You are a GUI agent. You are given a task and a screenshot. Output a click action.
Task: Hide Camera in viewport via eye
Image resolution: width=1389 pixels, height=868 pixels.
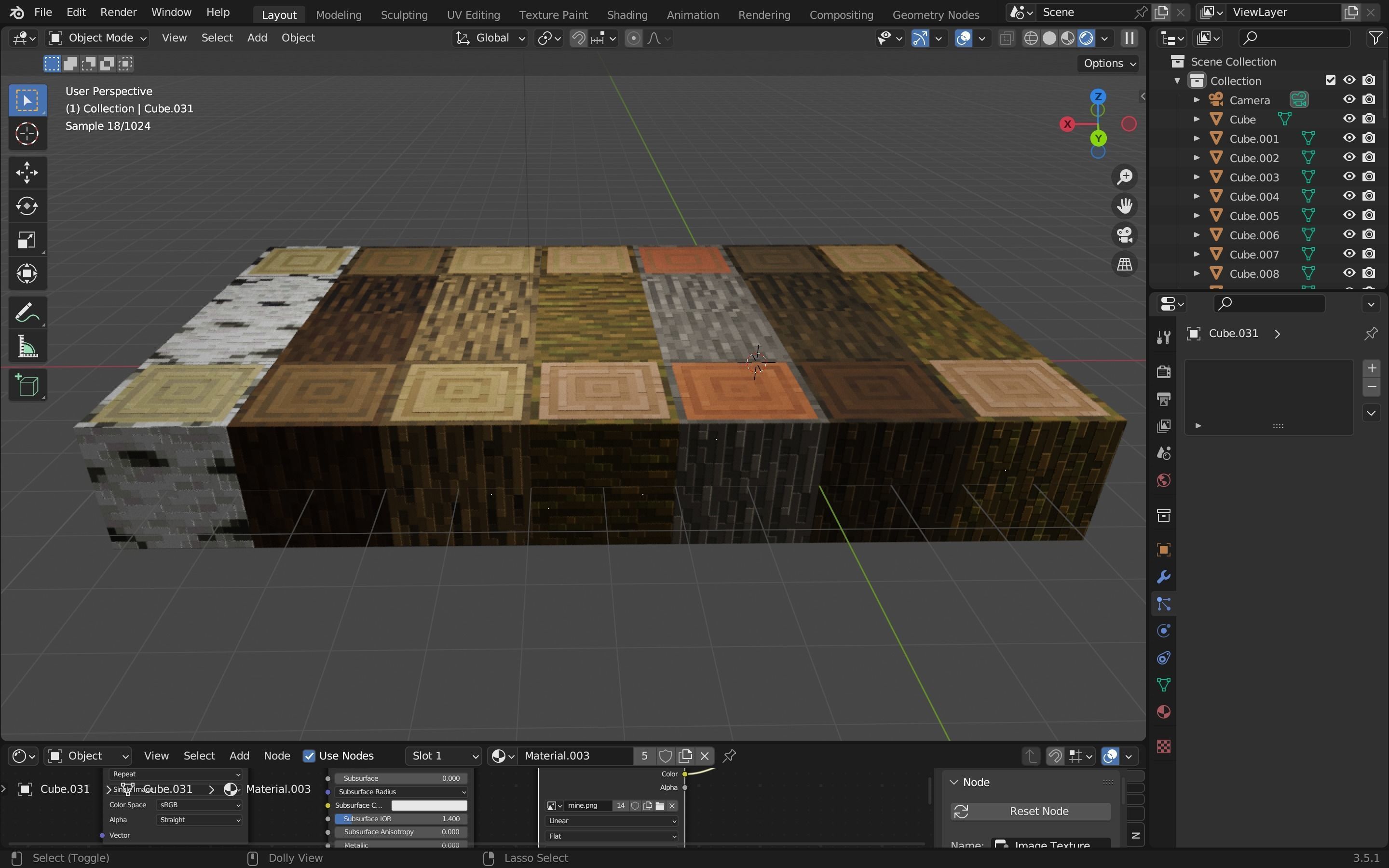[1349, 99]
